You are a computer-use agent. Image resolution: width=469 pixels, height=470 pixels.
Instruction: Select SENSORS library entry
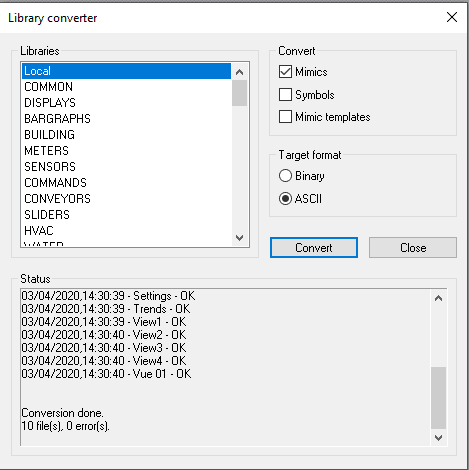click(x=126, y=167)
